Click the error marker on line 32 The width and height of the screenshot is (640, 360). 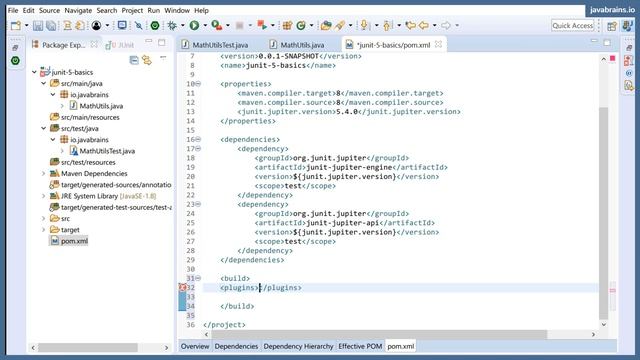182,287
